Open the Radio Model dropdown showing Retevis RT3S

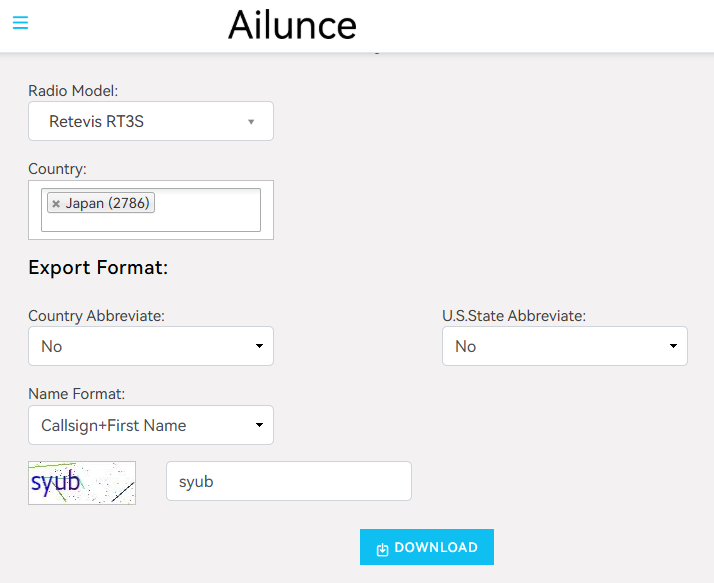[150, 121]
